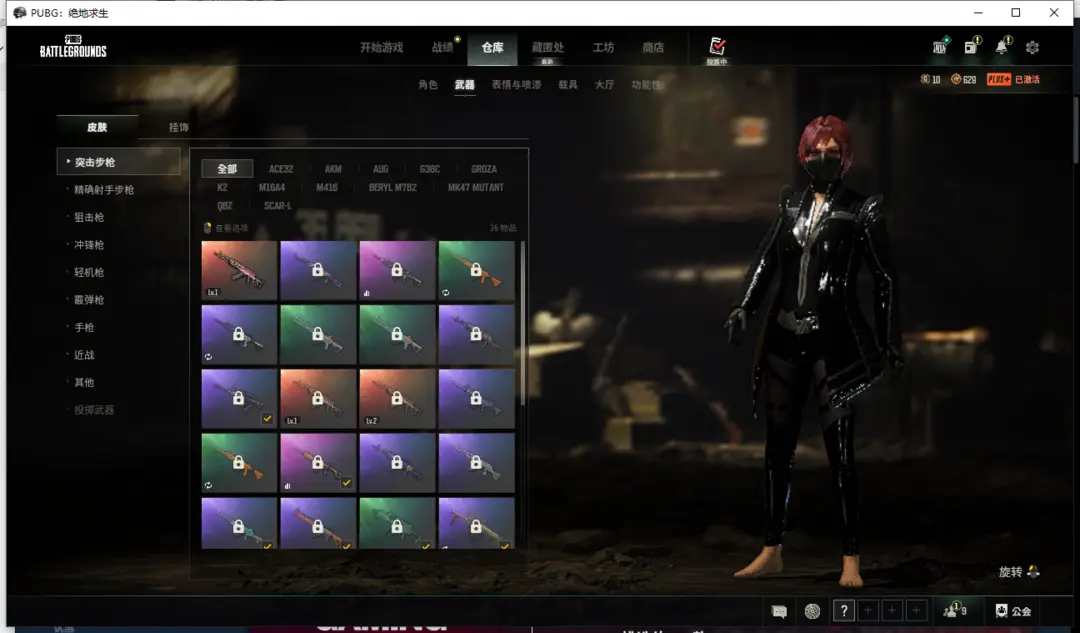The image size is (1080, 633).
Task: Select 精确射手步枪 DMR category
Action: pyautogui.click(x=104, y=189)
